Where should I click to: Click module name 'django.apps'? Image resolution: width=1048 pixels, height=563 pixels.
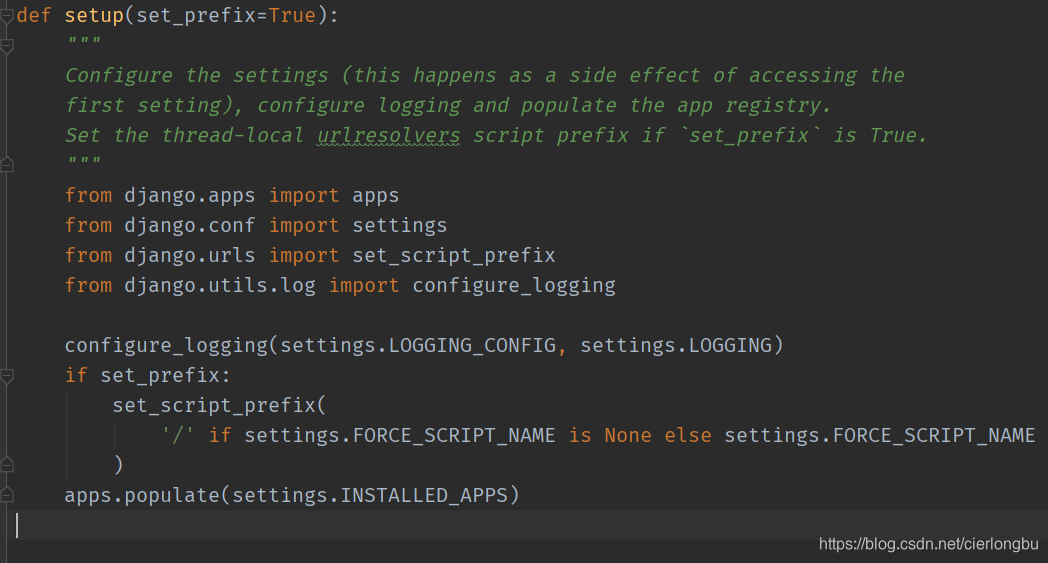click(190, 196)
